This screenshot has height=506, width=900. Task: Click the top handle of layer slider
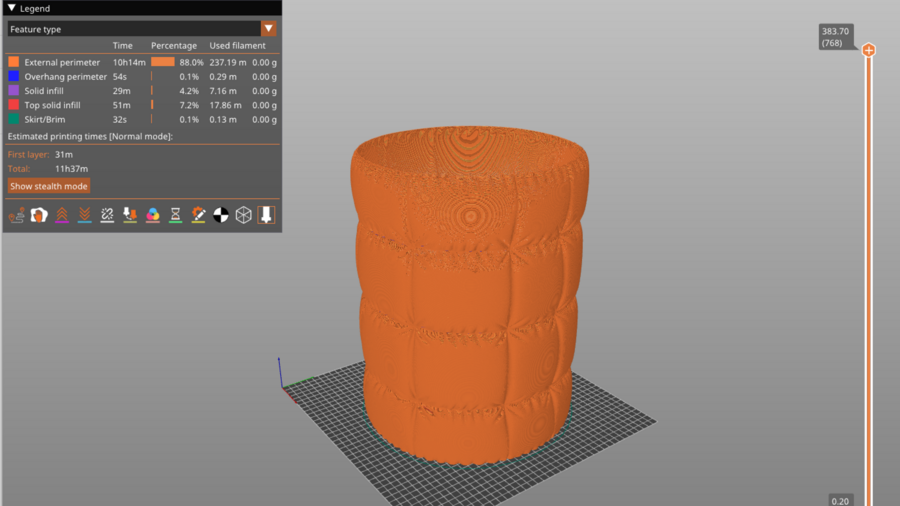coord(868,50)
